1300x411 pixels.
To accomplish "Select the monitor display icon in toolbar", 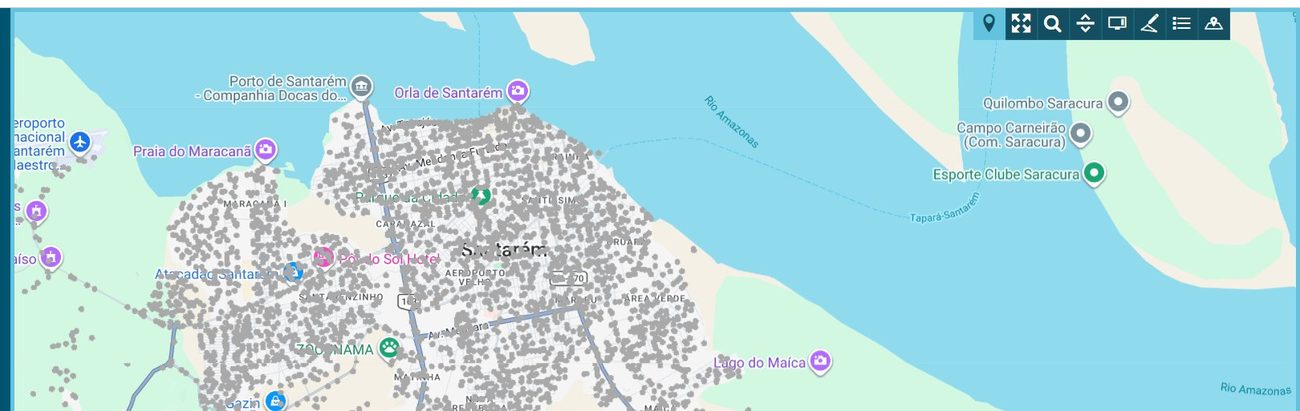I will tap(1117, 24).
